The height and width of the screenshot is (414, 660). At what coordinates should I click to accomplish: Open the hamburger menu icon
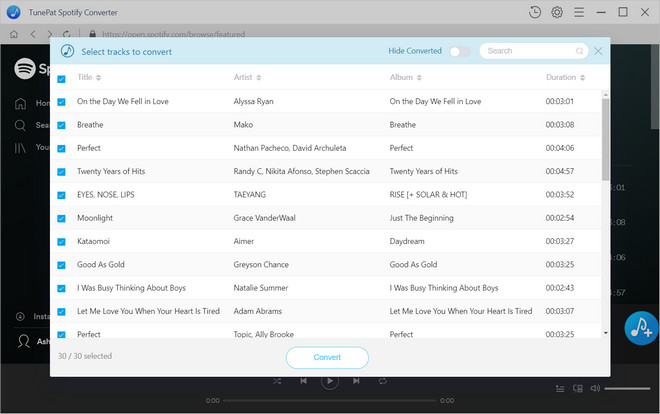(x=579, y=12)
